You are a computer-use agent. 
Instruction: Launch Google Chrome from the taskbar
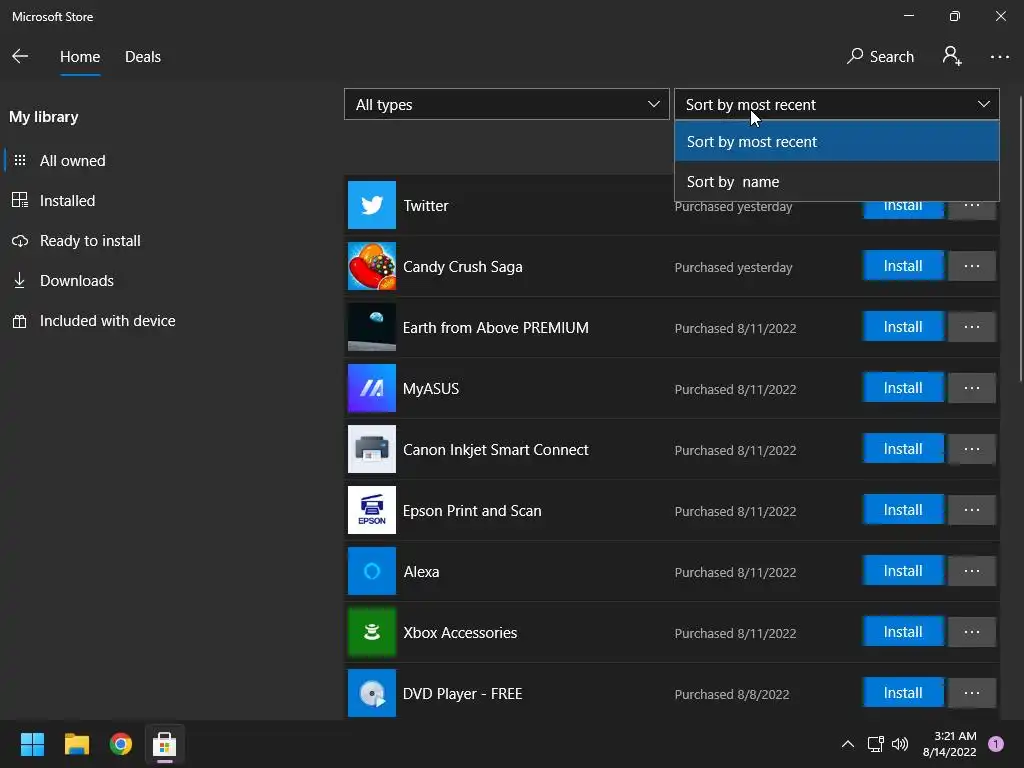121,744
